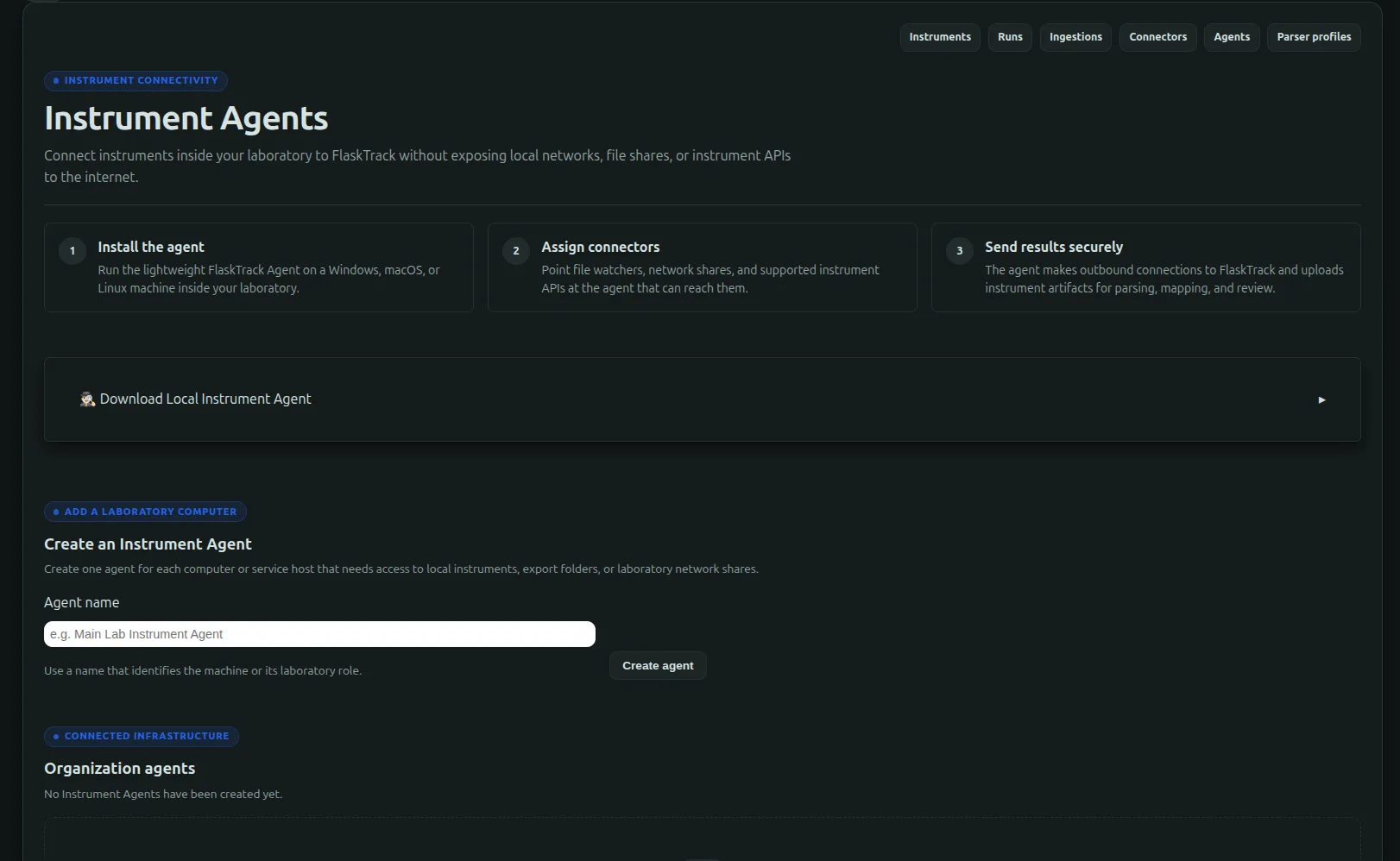Open the Parser profiles tab

[1314, 37]
